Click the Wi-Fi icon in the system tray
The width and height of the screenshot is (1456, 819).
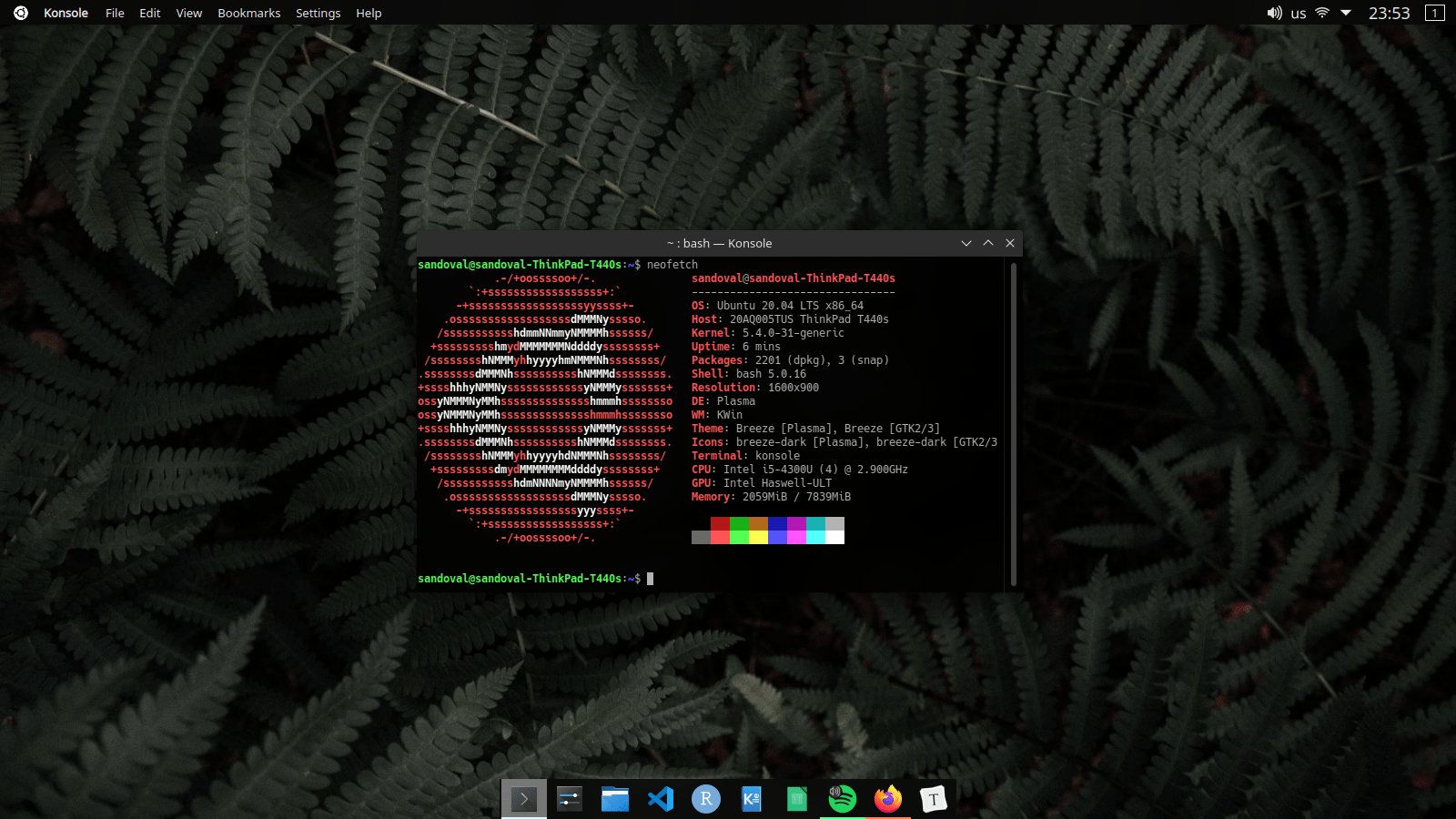click(x=1320, y=13)
